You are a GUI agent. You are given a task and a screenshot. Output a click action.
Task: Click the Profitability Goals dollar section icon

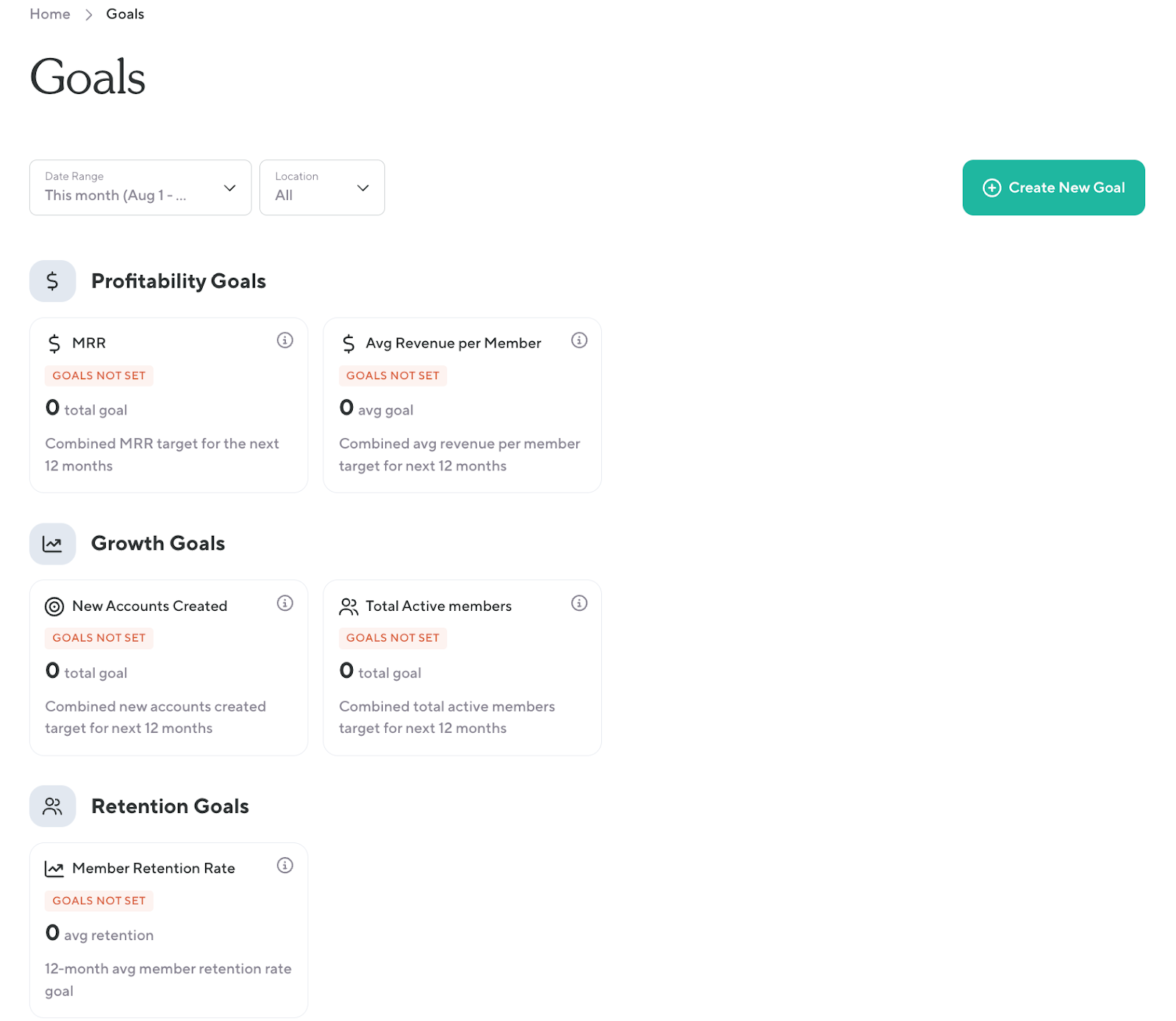click(52, 281)
